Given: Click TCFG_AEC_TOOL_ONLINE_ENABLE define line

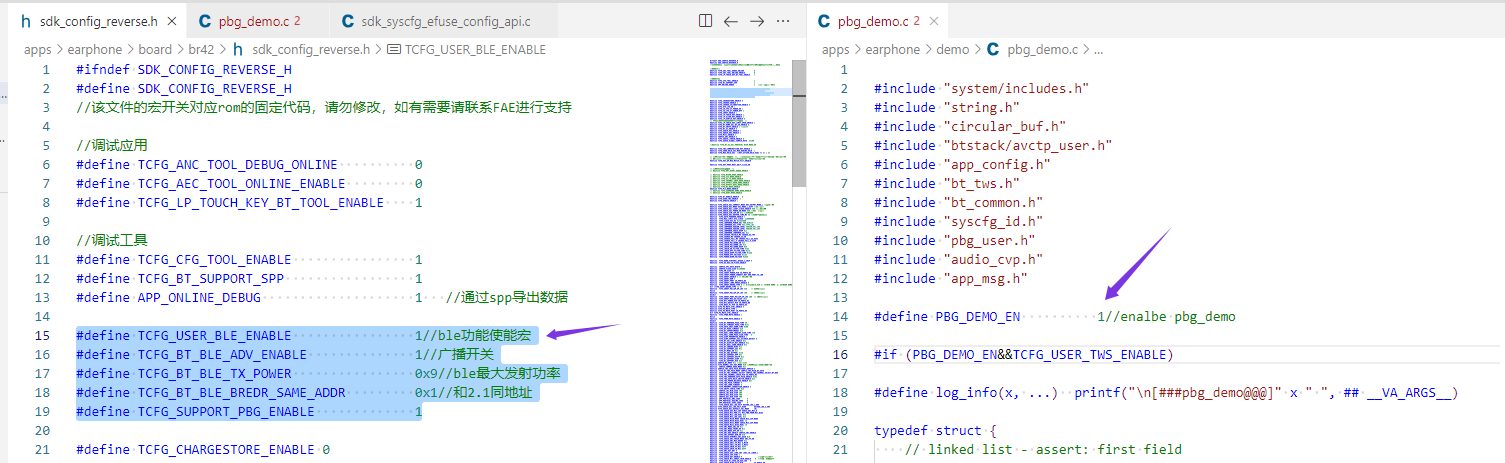Looking at the screenshot, I should coord(249,183).
